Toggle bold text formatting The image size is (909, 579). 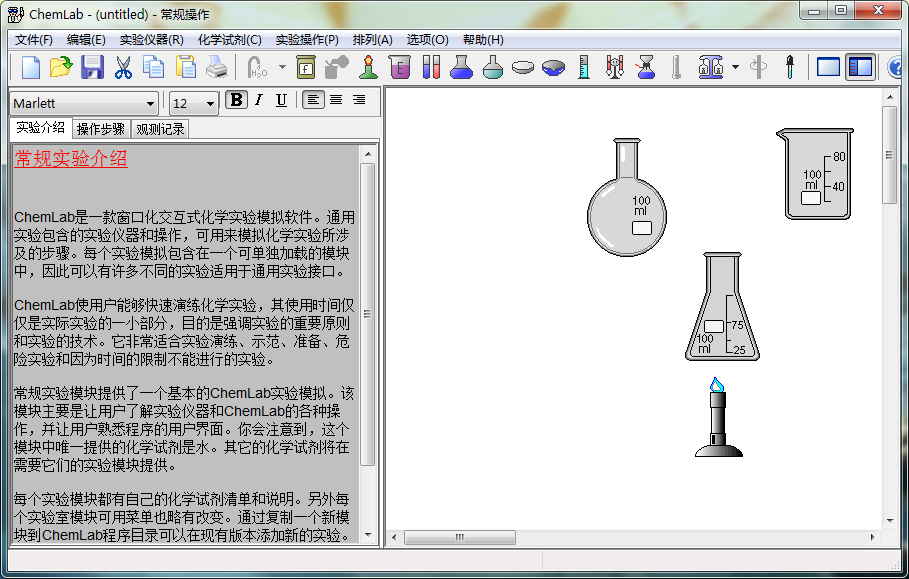tap(236, 100)
